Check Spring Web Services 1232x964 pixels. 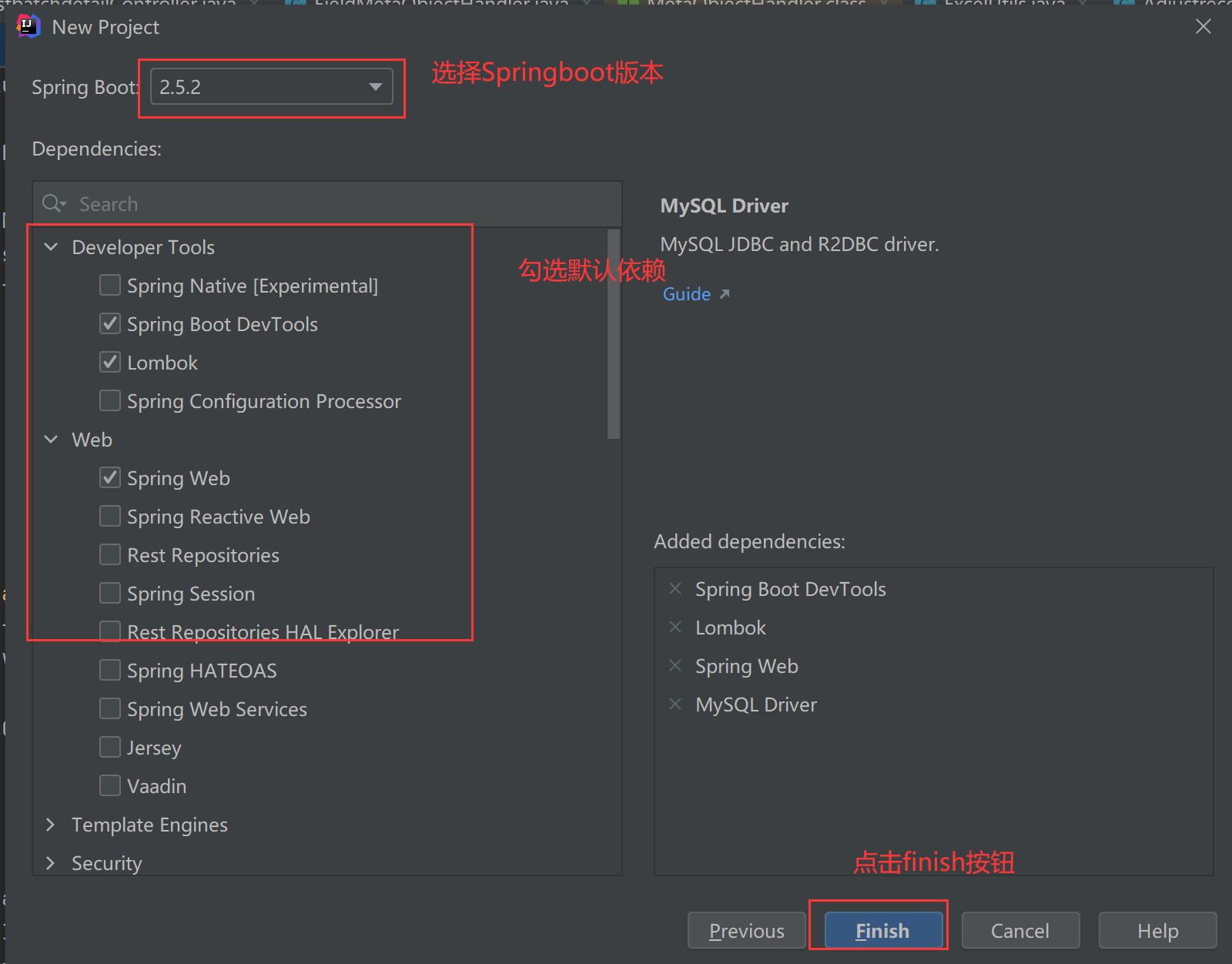(x=110, y=709)
